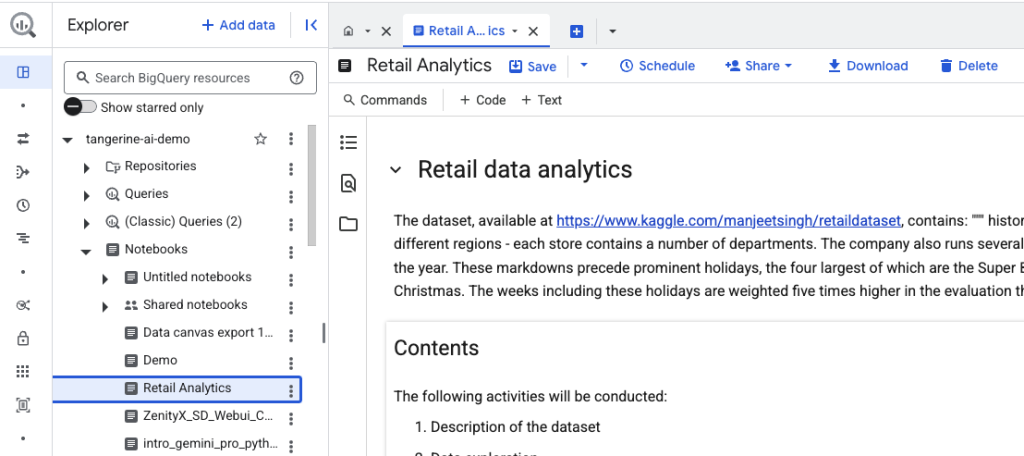
Task: Add a Code cell
Action: [x=483, y=100]
